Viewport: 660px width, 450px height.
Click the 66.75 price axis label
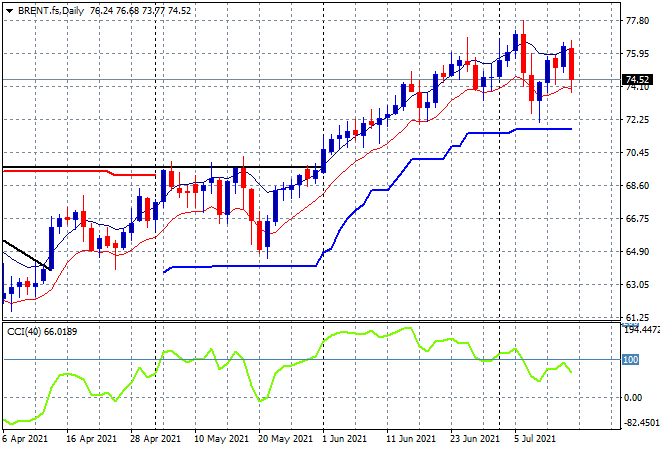pos(637,218)
